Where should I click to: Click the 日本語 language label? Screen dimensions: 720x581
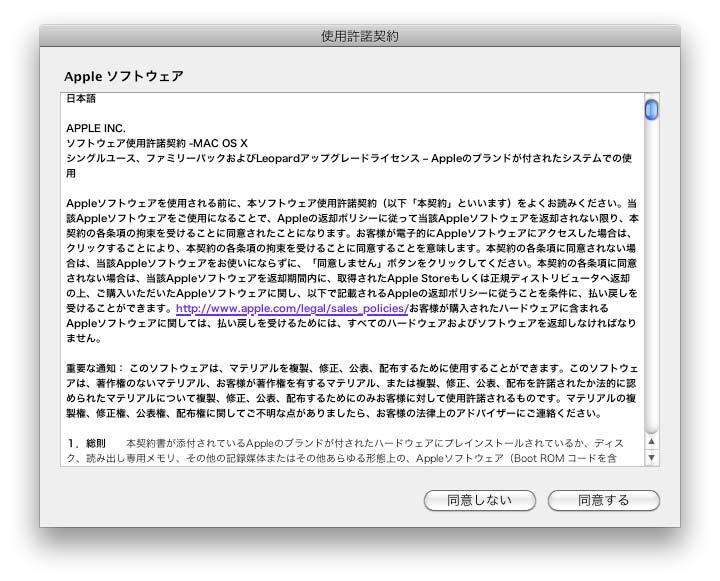coord(81,99)
